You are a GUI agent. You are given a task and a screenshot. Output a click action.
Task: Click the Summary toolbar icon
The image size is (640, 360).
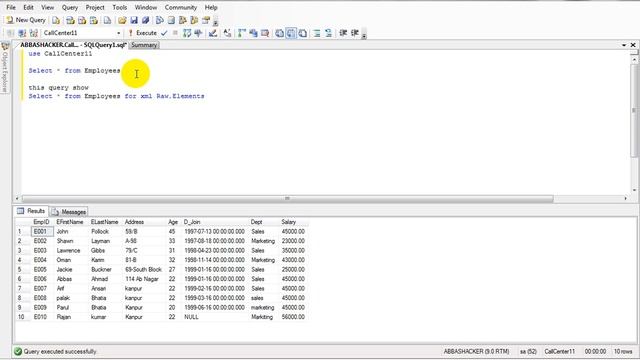tap(171, 20)
